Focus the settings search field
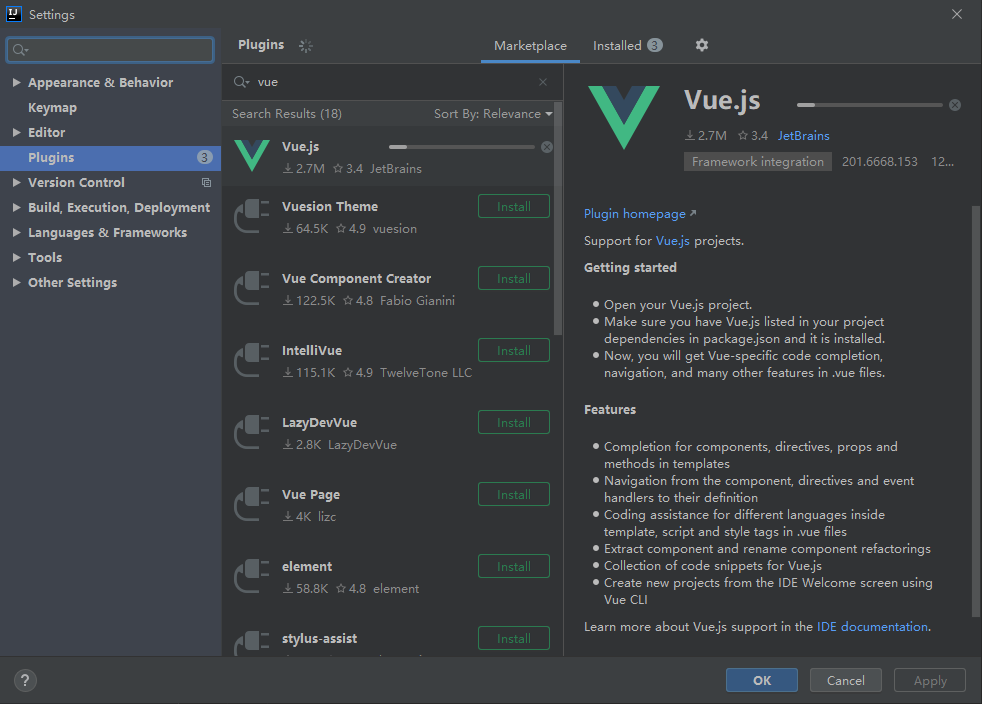This screenshot has height=704, width=982. (110, 49)
